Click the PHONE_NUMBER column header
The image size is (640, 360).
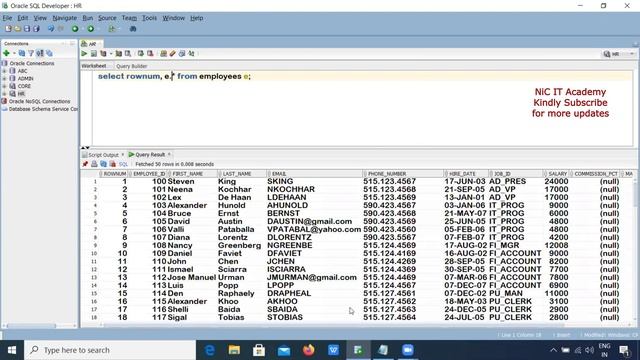(x=403, y=174)
